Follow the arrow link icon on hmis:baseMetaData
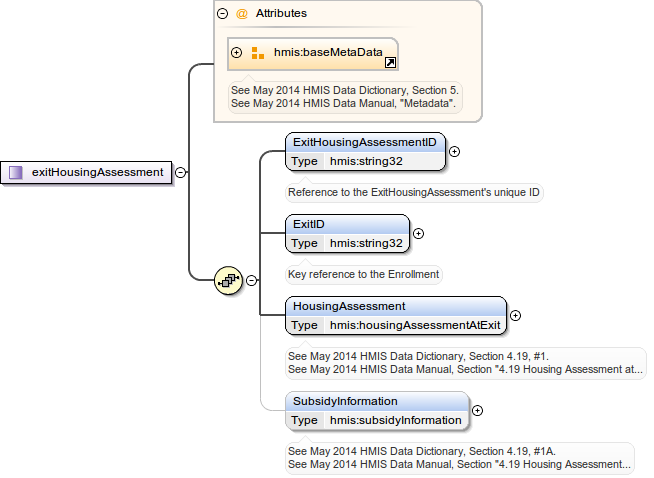The width and height of the screenshot is (654, 478). [x=389, y=62]
